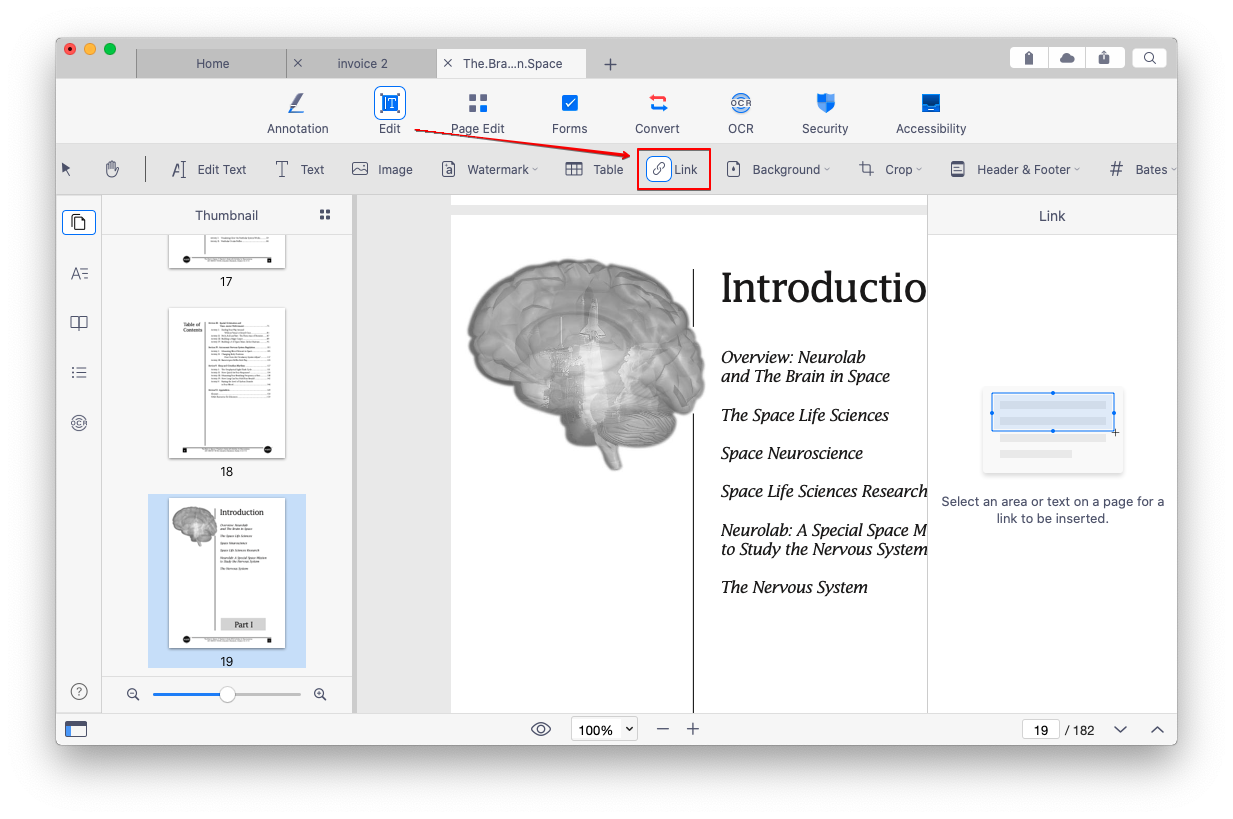The height and width of the screenshot is (819, 1233).
Task: Select the The.Bra...n.Space tab
Action: pyautogui.click(x=512, y=63)
